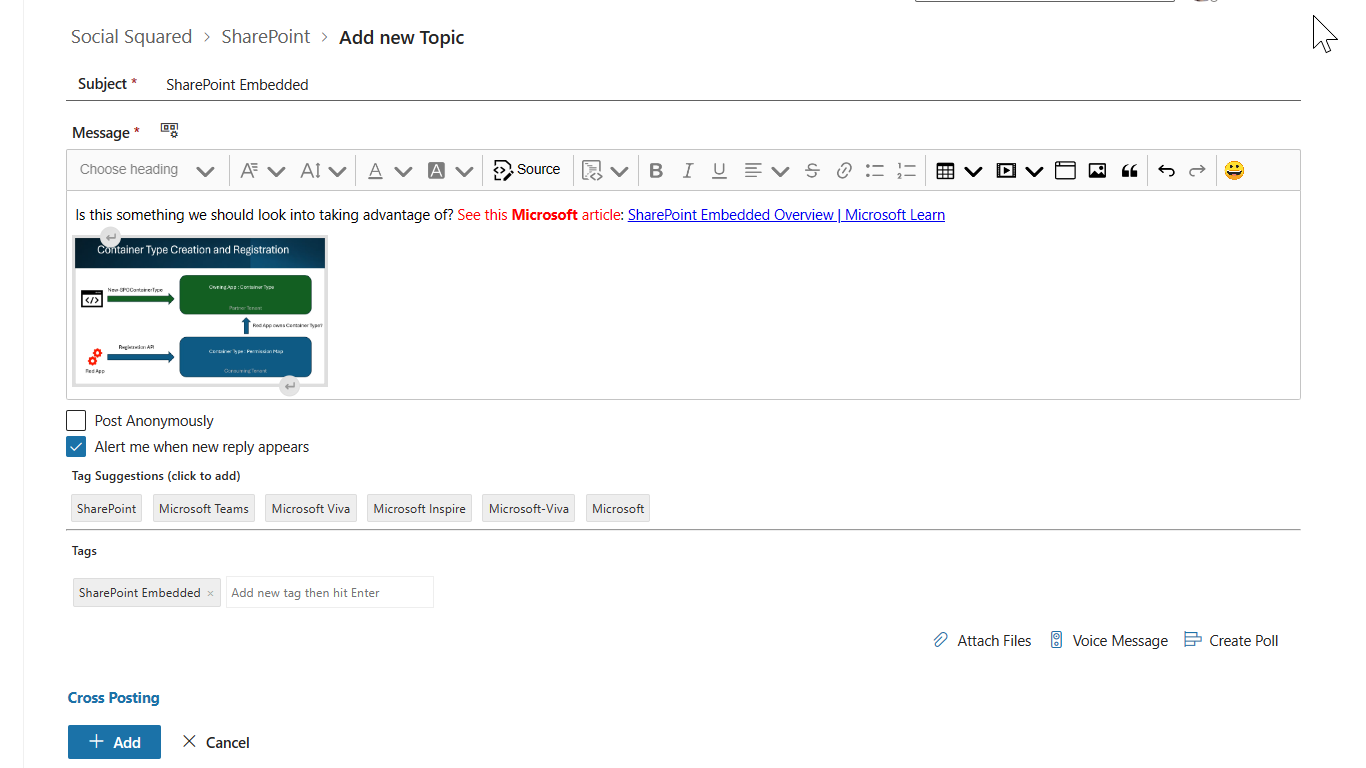Click the insert code block icon

point(592,171)
